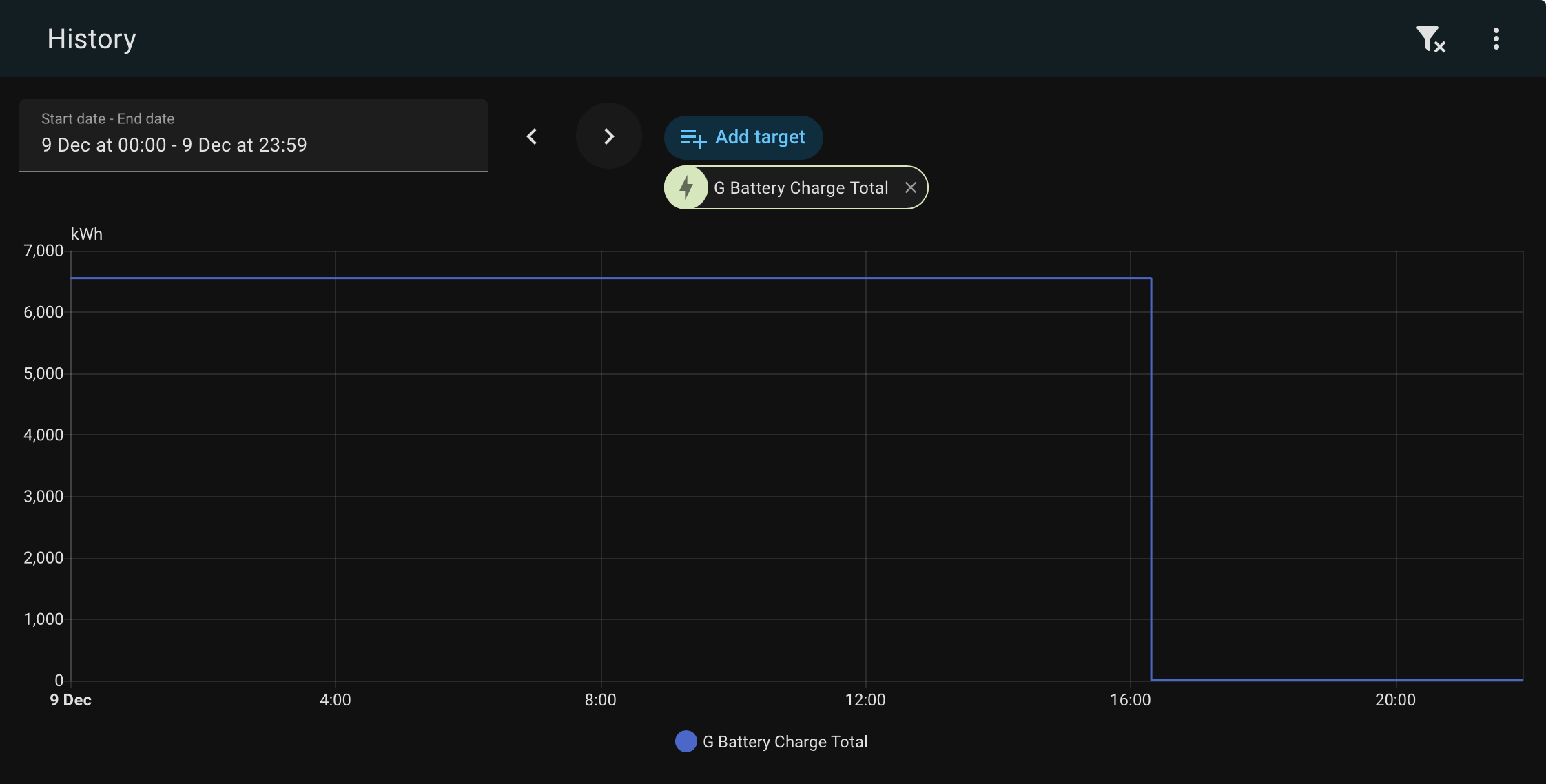Click the History page title

[x=92, y=39]
